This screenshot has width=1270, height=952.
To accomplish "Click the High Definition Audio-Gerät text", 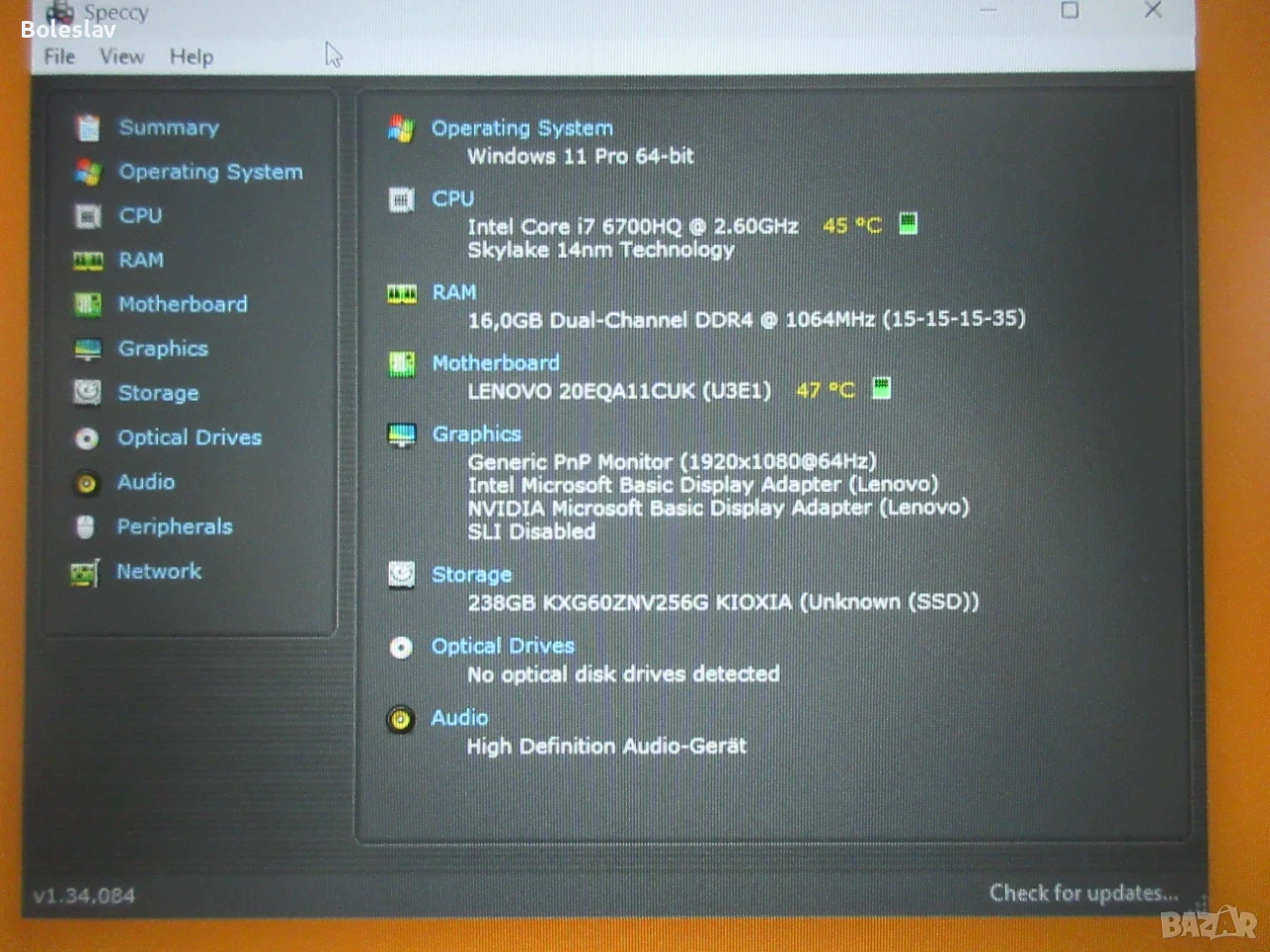I will coord(606,746).
